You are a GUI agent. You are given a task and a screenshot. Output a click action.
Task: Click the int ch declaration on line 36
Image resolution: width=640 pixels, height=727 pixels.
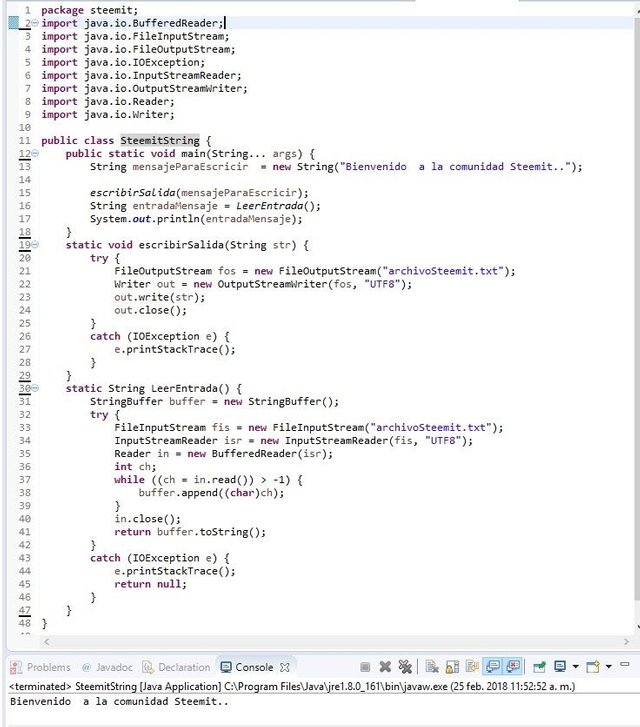pyautogui.click(x=135, y=466)
